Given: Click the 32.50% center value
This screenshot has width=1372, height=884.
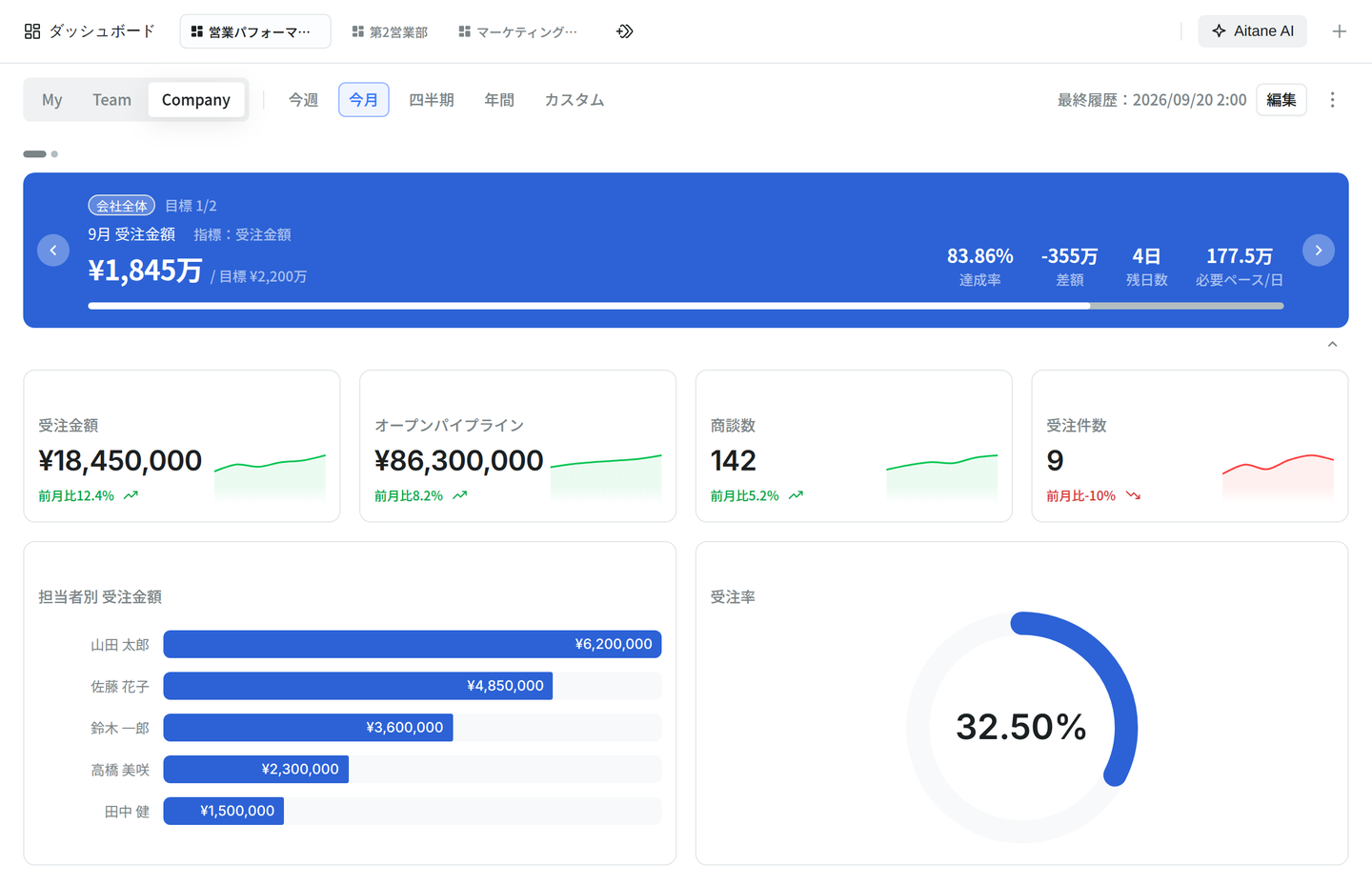Looking at the screenshot, I should (x=1021, y=728).
